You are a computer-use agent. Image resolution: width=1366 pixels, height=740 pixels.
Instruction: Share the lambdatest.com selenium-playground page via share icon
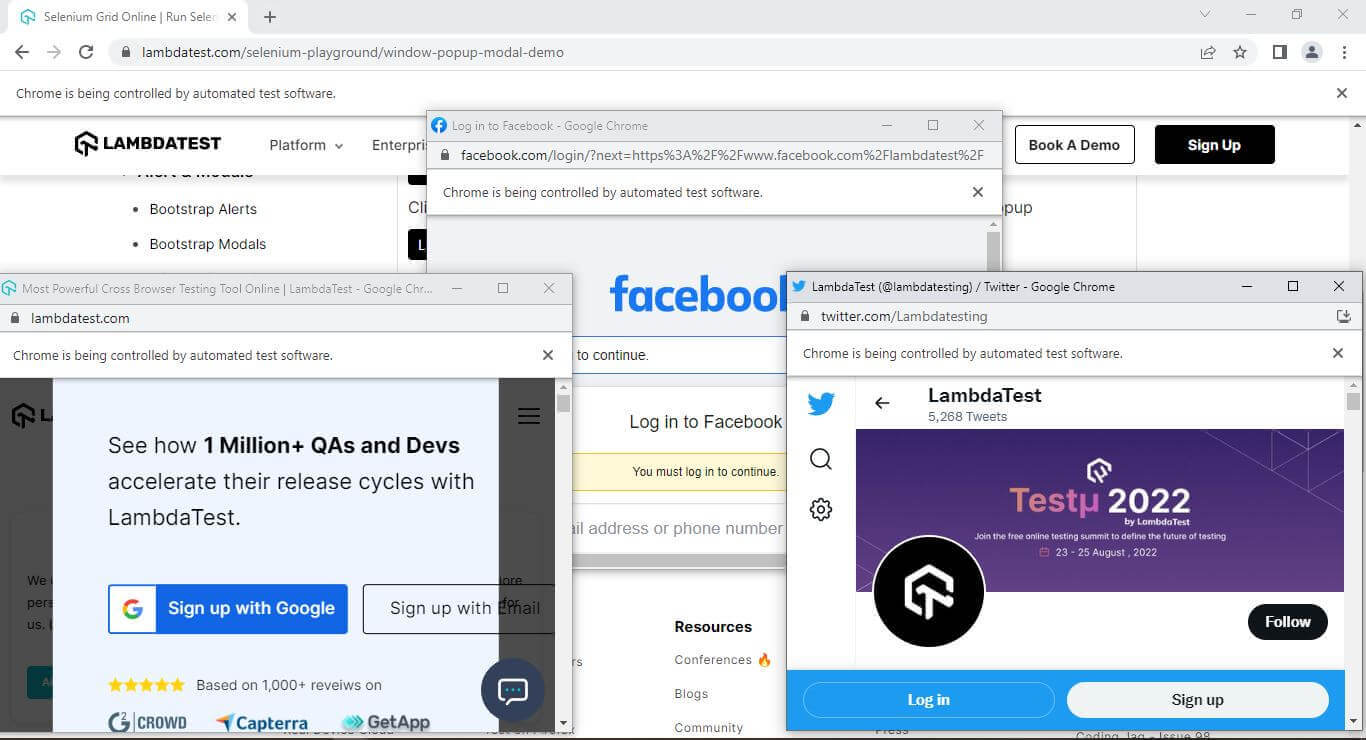(x=1208, y=52)
